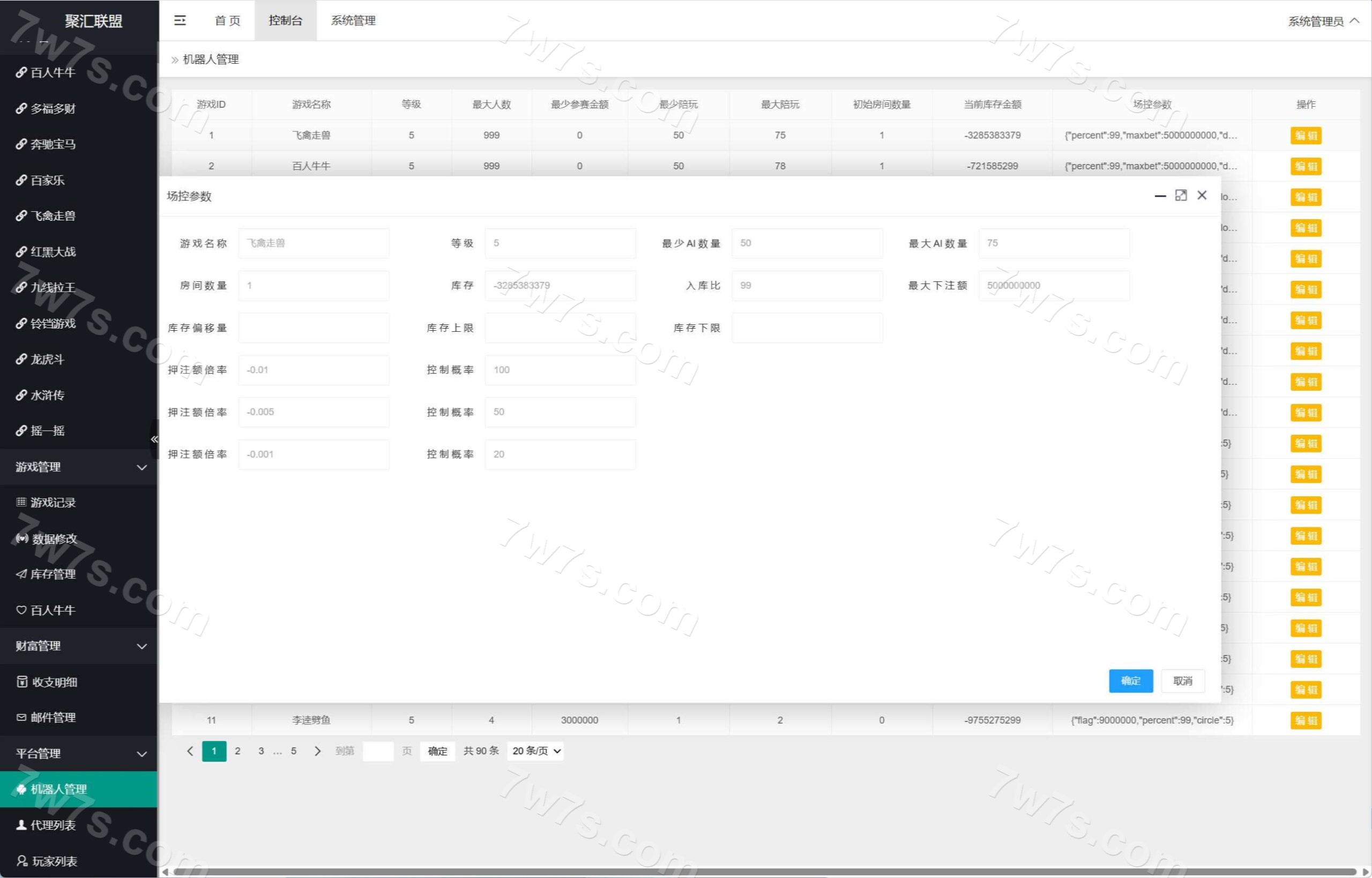Open 玩家列表 sidebar item
The image size is (1372, 878).
click(54, 860)
